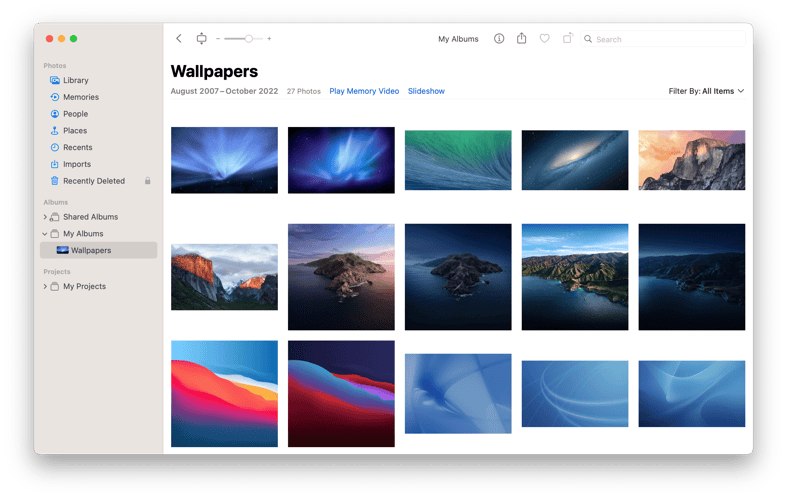Screen dimensions: 787x499
Task: Expand the Shared Albums chevron
Action: pyautogui.click(x=45, y=217)
